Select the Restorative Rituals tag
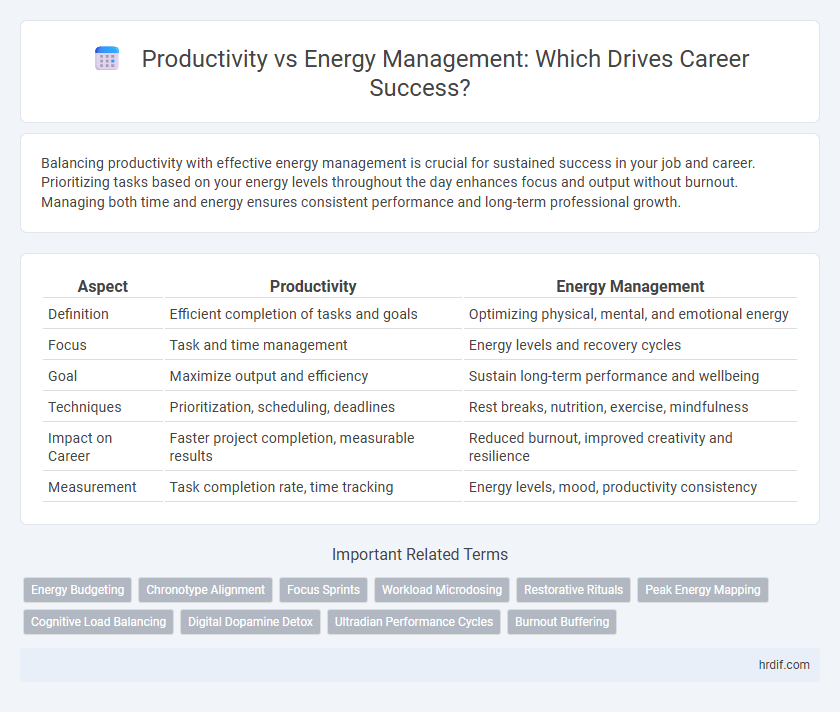 tap(574, 590)
